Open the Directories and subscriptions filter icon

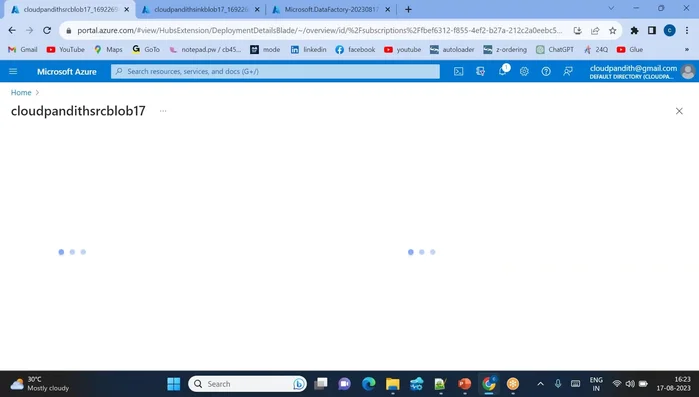coord(480,71)
